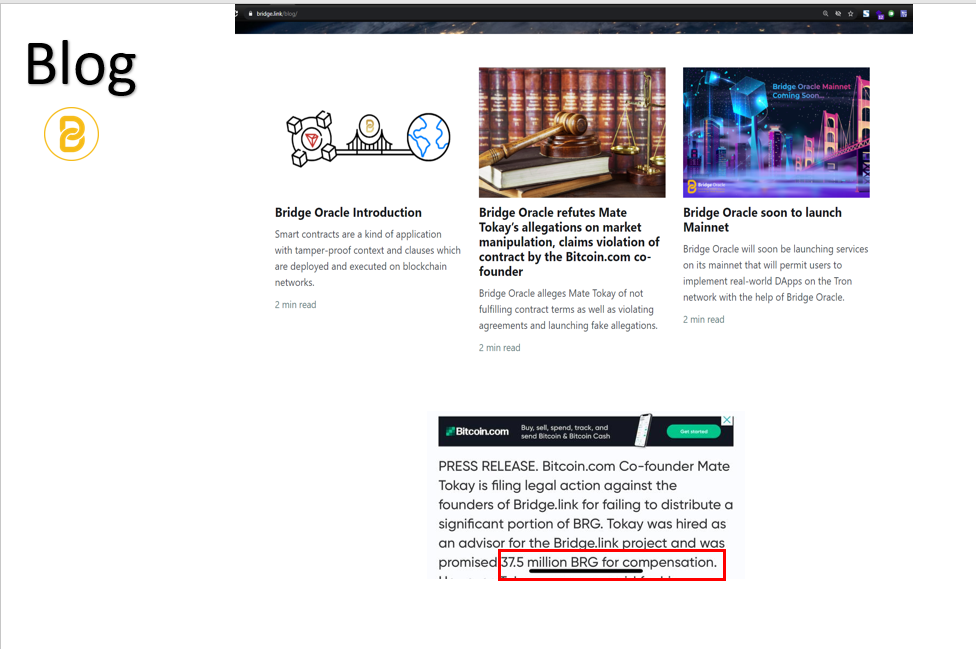Click 2 min read under the Mate Tokay article
The image size is (976, 649).
point(499,348)
